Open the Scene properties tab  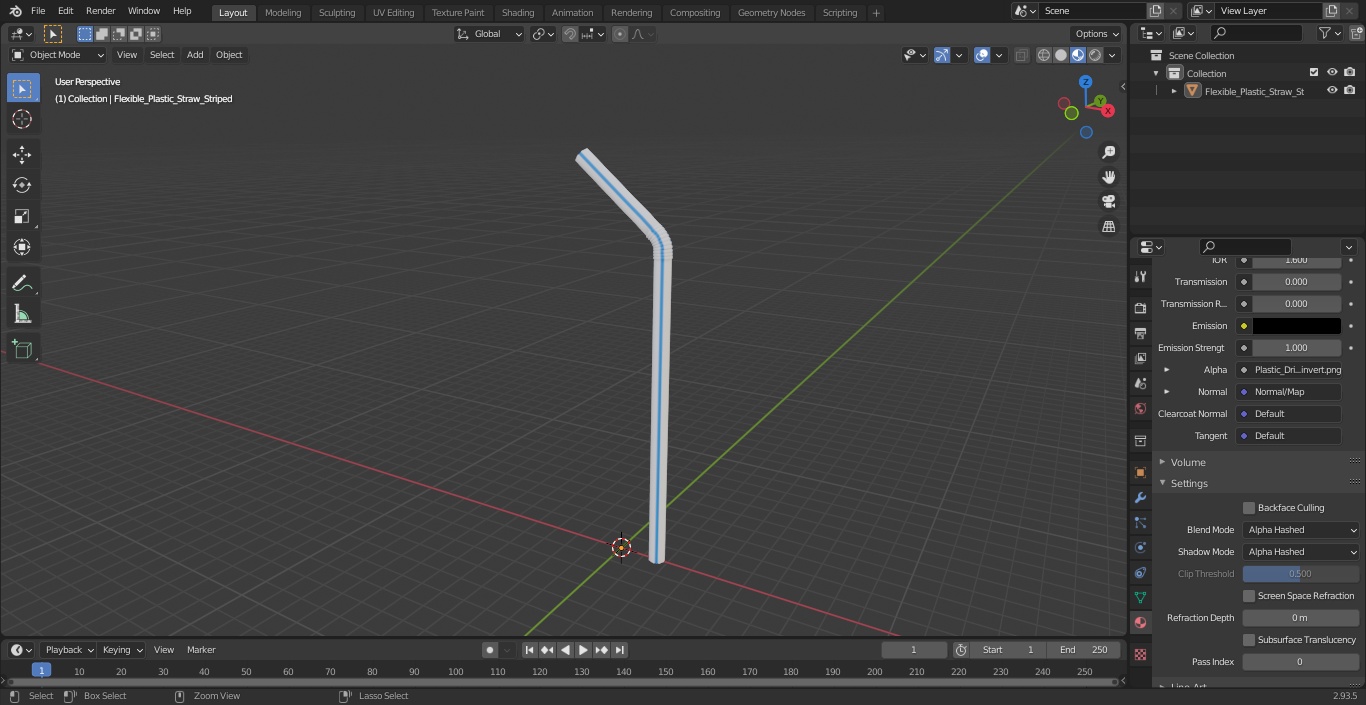pyautogui.click(x=1140, y=383)
